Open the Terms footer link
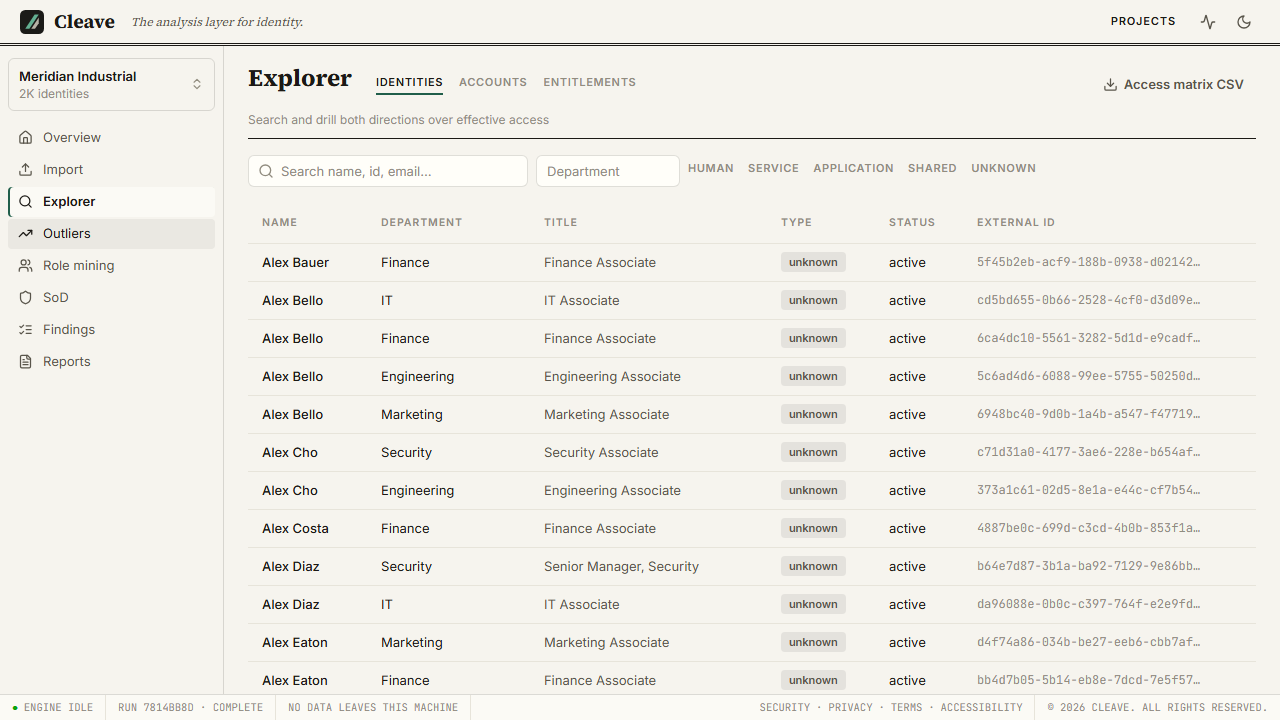This screenshot has width=1280, height=720. (906, 707)
